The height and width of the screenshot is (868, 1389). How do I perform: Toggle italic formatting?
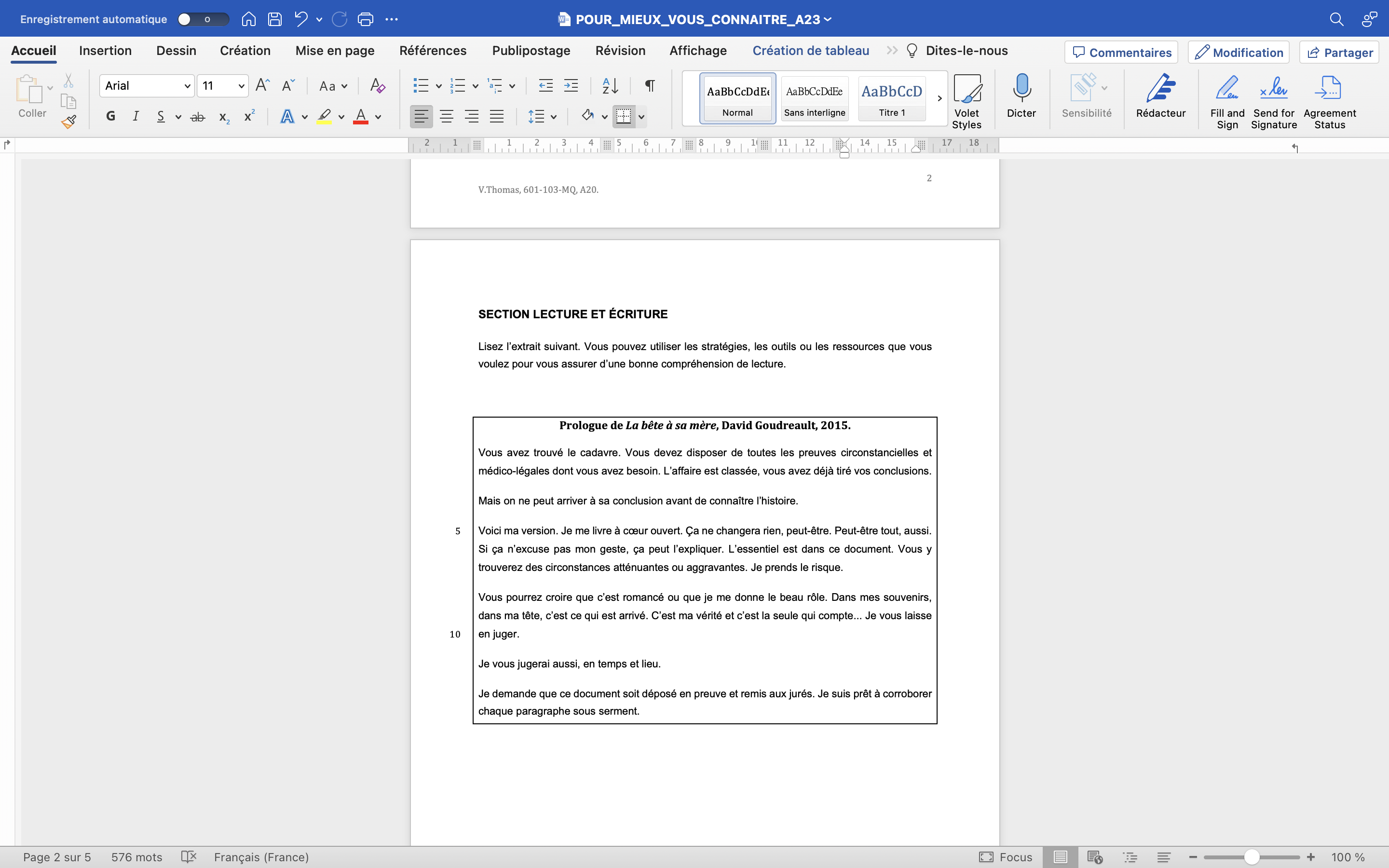[136, 117]
